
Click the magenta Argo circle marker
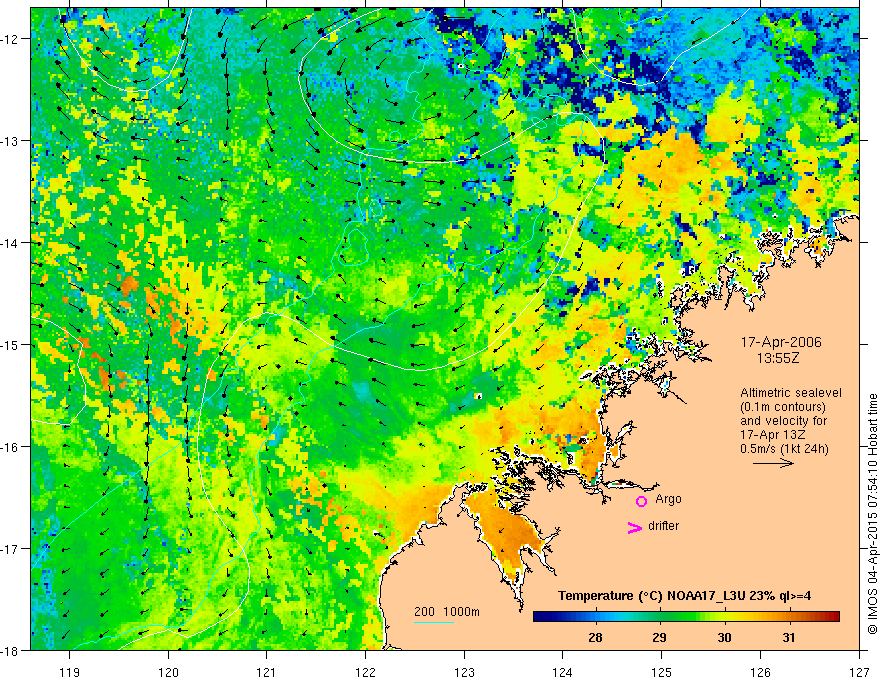(641, 501)
